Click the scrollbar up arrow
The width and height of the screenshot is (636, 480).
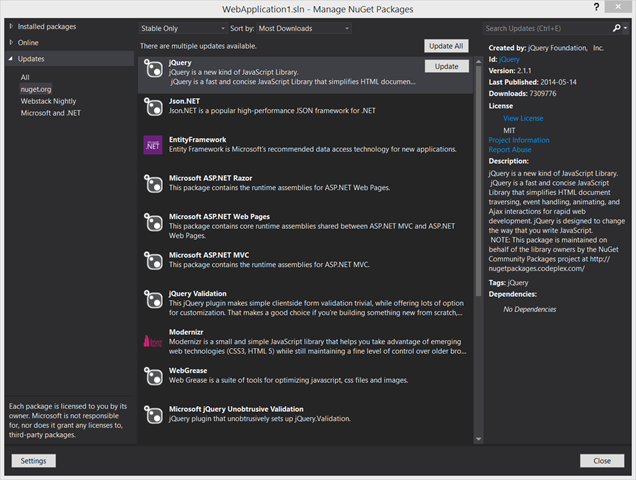[x=478, y=62]
